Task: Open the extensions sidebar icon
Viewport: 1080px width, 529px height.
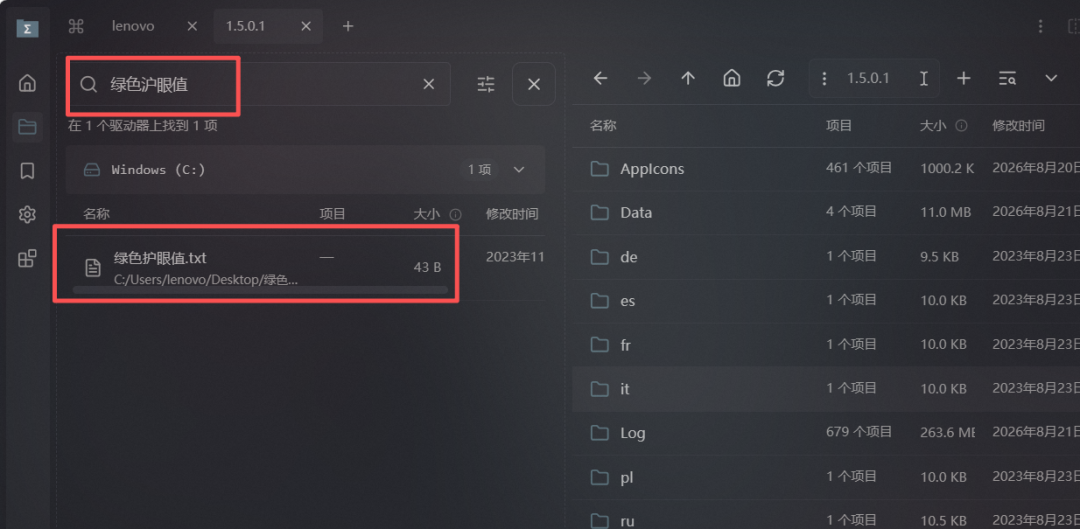Action: [x=27, y=259]
